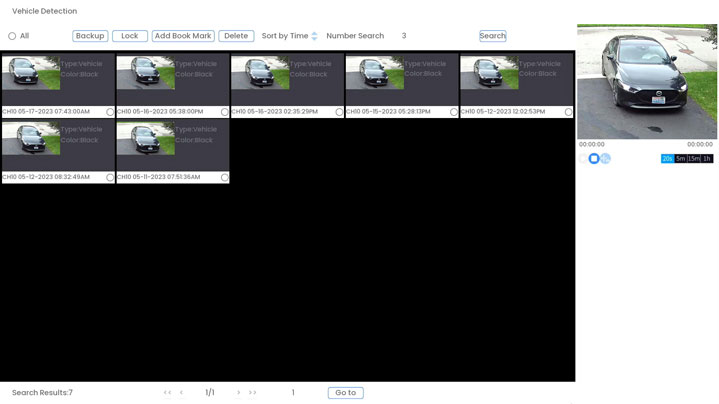Select the All radio button

pos(12,36)
